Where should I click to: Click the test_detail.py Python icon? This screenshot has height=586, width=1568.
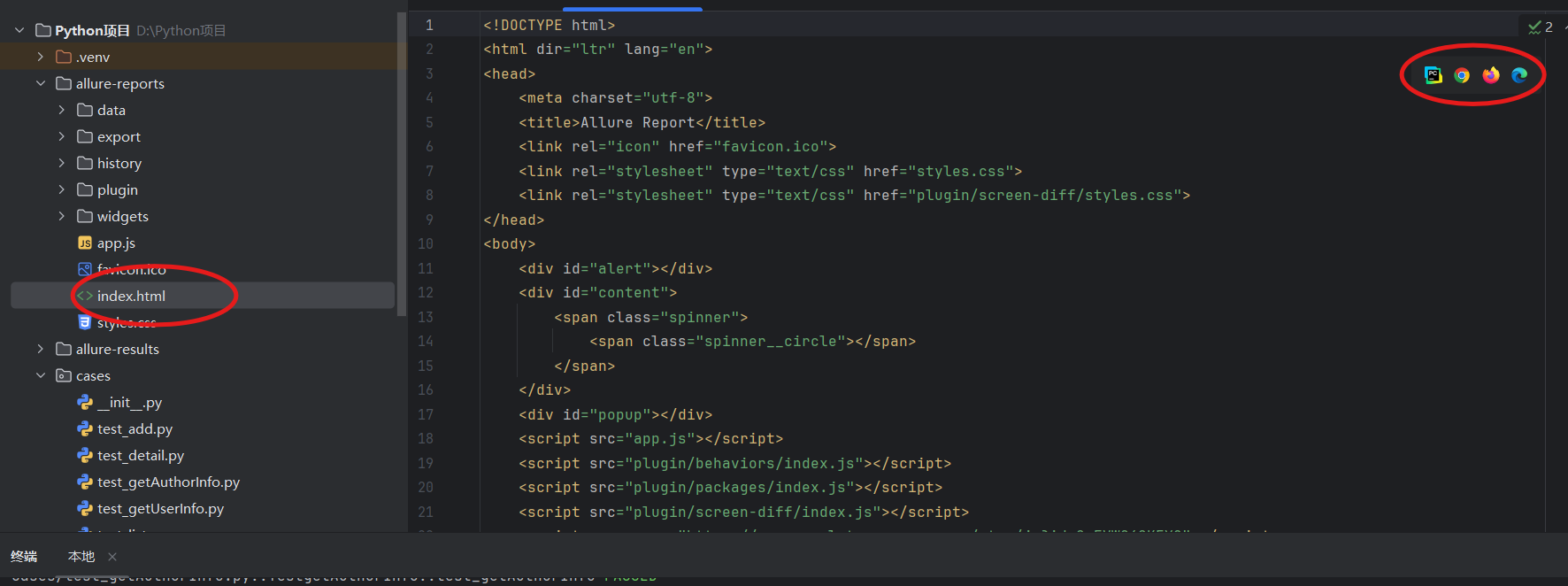tap(85, 455)
